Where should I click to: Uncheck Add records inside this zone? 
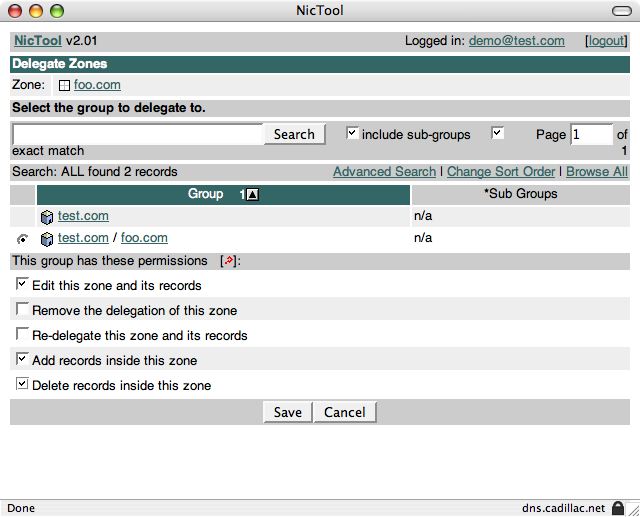[x=23, y=359]
